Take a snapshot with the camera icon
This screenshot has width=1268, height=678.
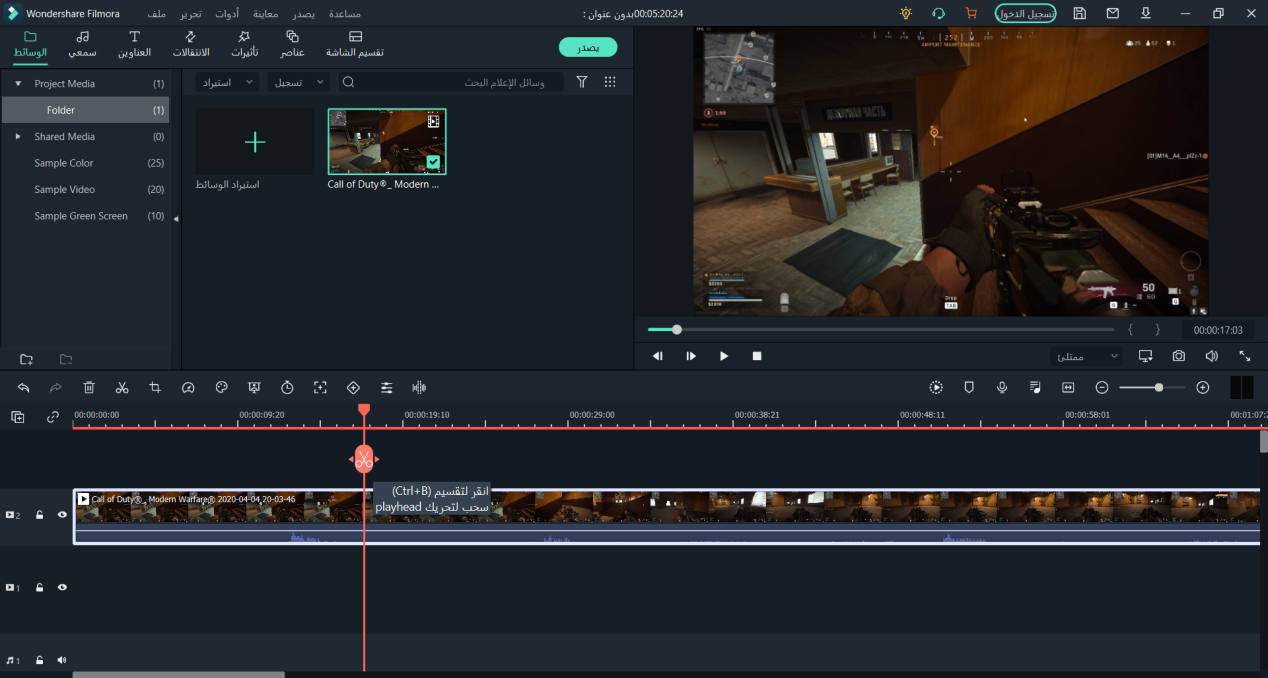[x=1179, y=356]
